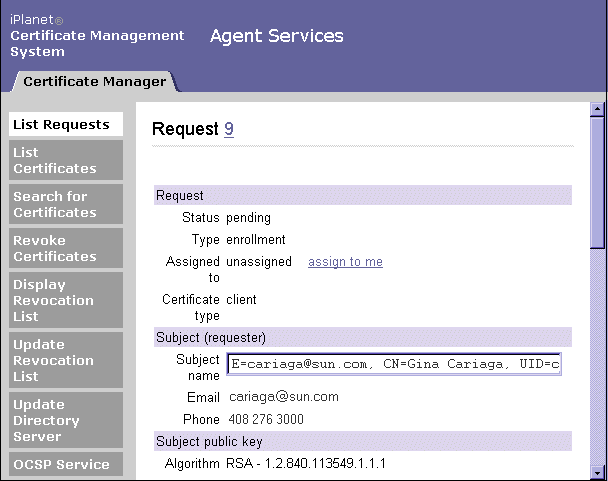608x481 pixels.
Task: Click the request number 9 link
Action: 229,129
